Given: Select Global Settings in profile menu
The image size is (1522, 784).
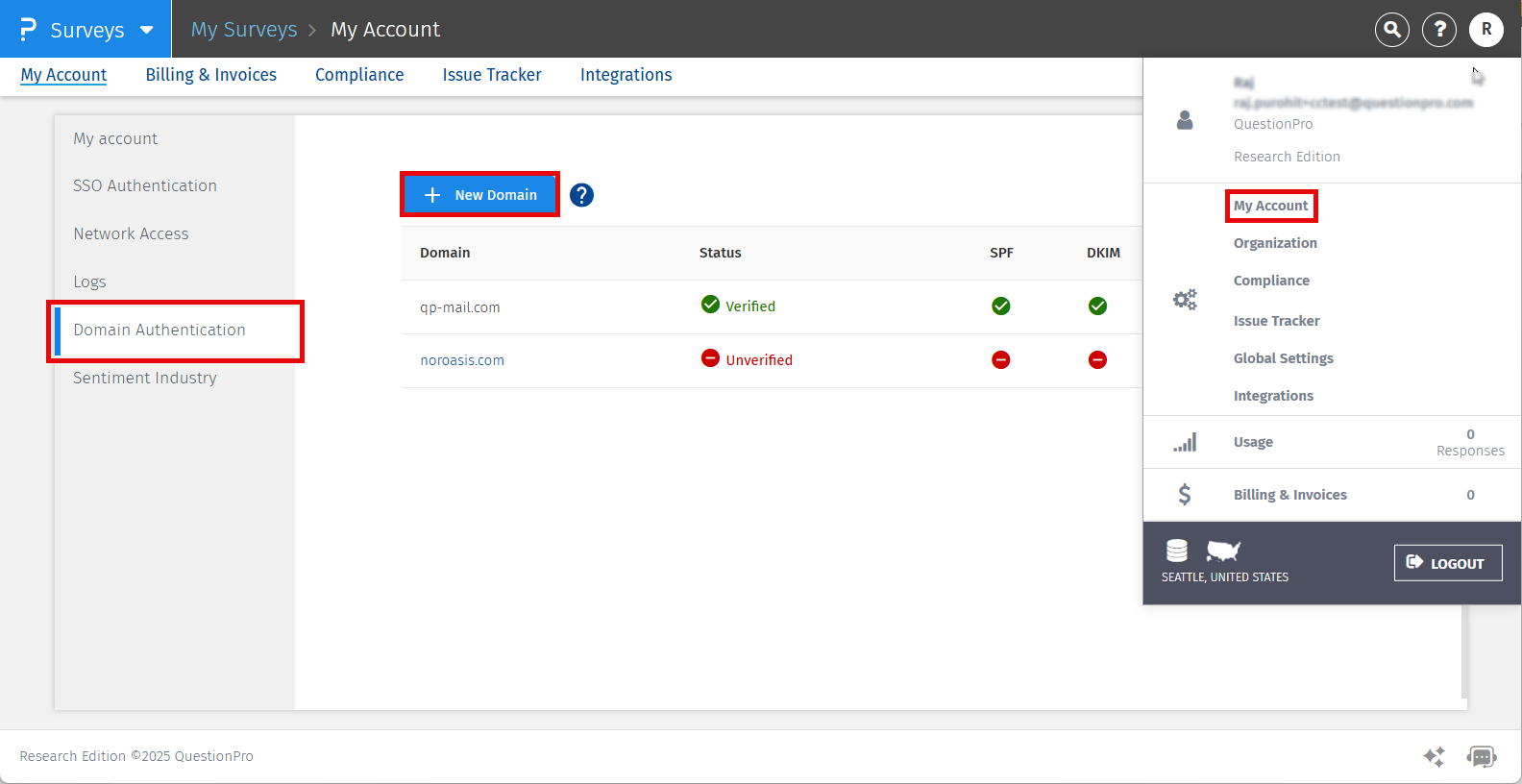Looking at the screenshot, I should pos(1283,358).
